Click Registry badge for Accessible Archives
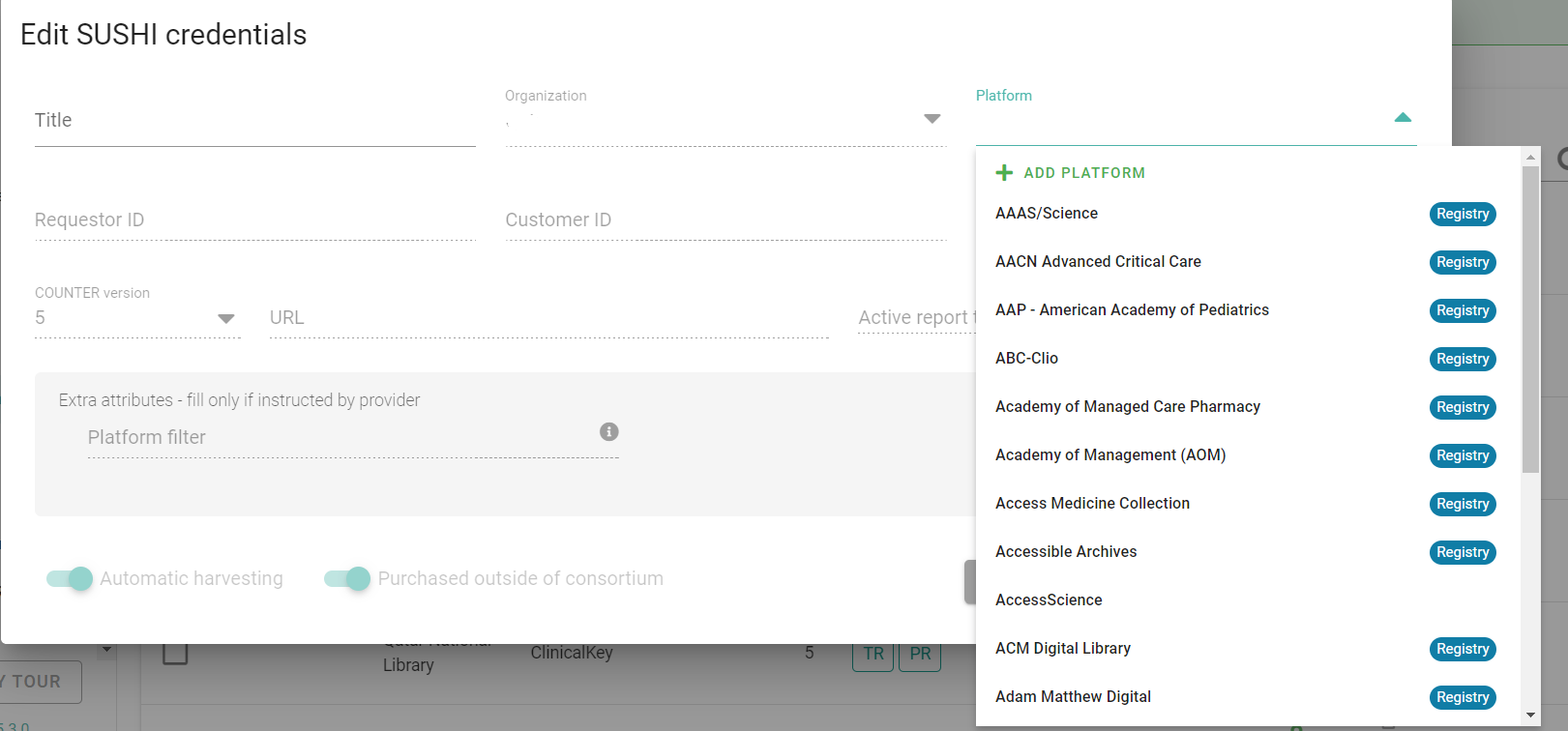This screenshot has width=1568, height=731. (x=1463, y=552)
